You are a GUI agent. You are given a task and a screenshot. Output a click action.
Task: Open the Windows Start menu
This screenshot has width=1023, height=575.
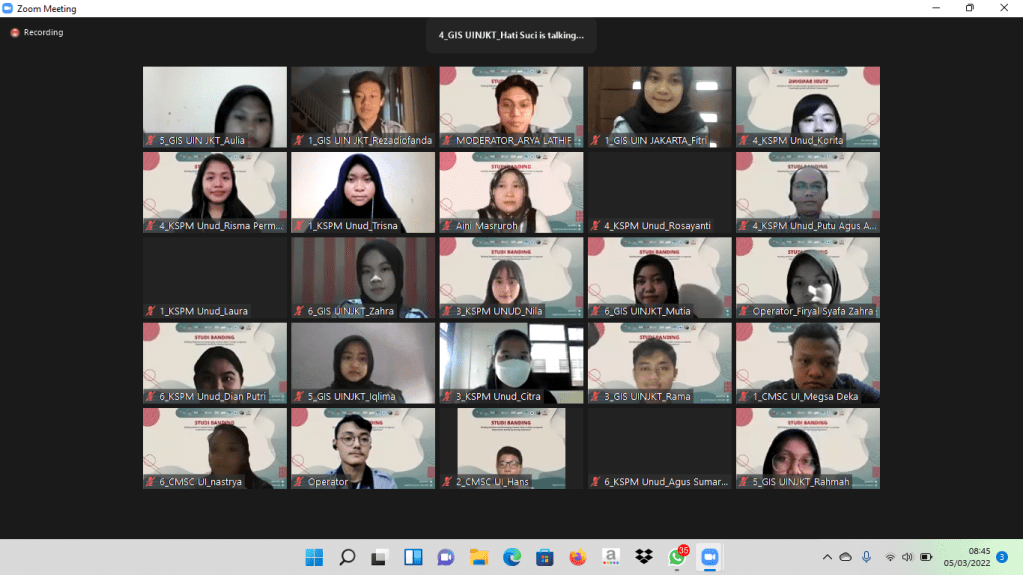tap(314, 557)
